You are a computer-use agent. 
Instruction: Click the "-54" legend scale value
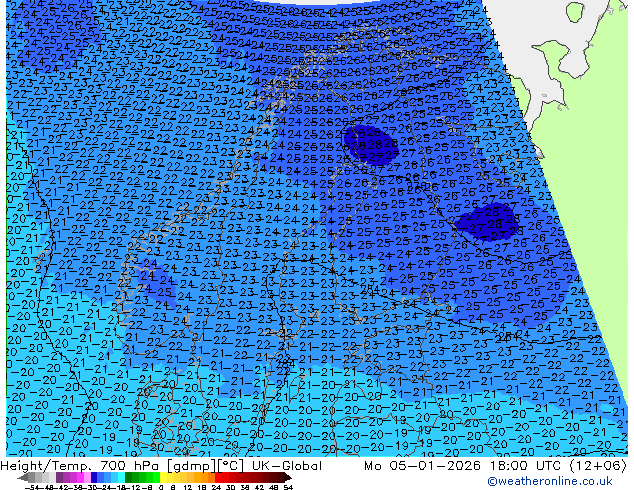click(32, 487)
